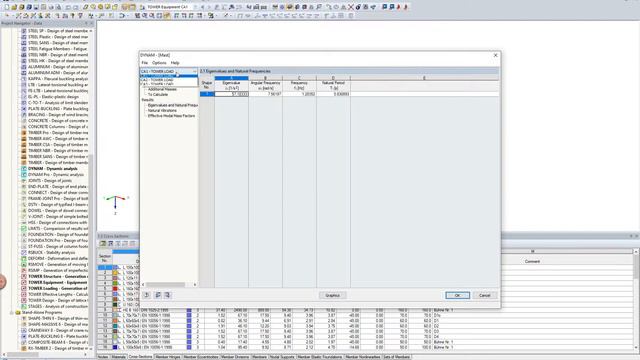Switch to the Member Hinges tab
Image resolution: width=640 pixels, height=360 pixels.
168,357
